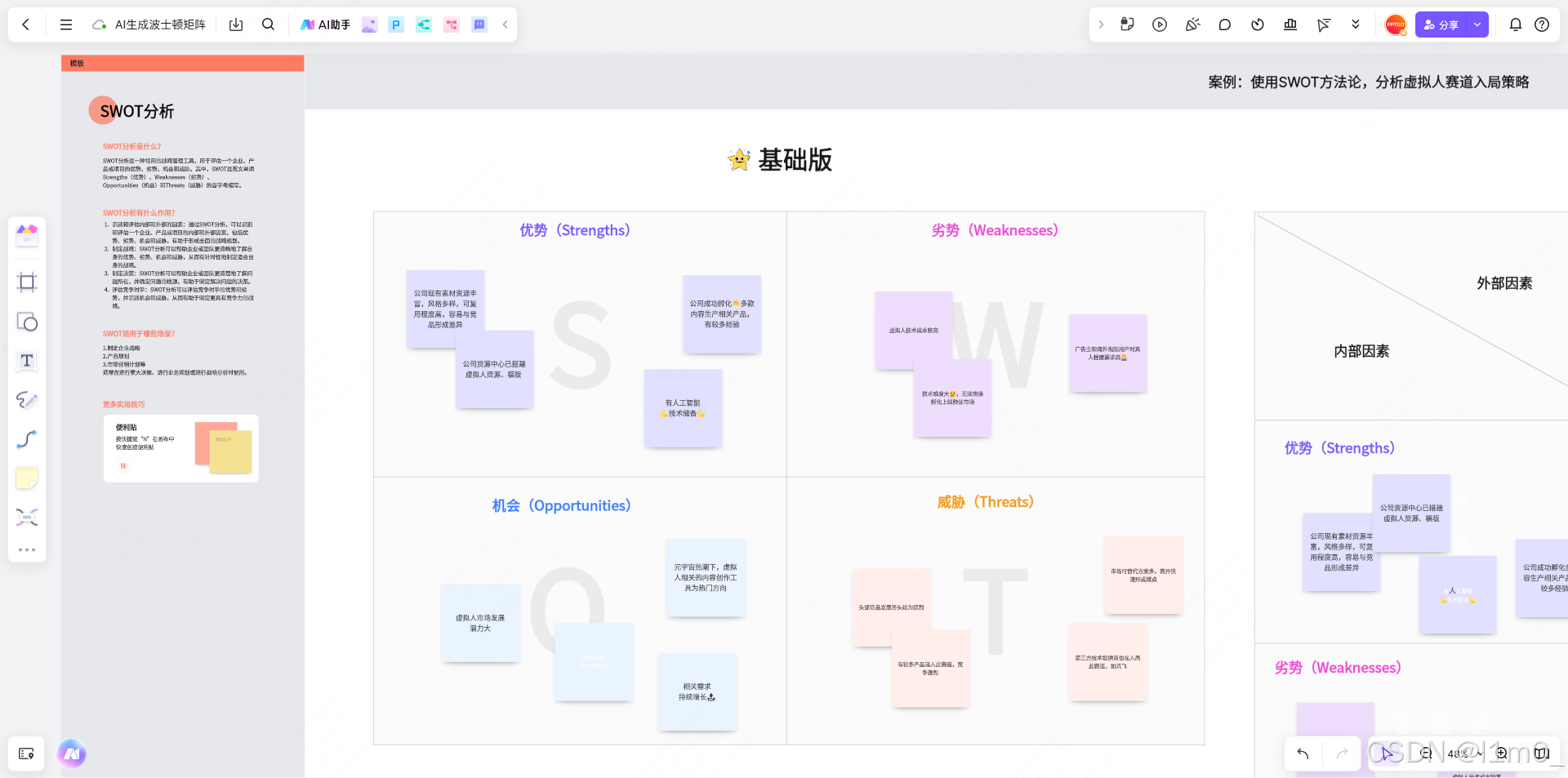Click the back arrow in top toolbar
Viewport: 1568px width, 778px height.
pyautogui.click(x=26, y=24)
